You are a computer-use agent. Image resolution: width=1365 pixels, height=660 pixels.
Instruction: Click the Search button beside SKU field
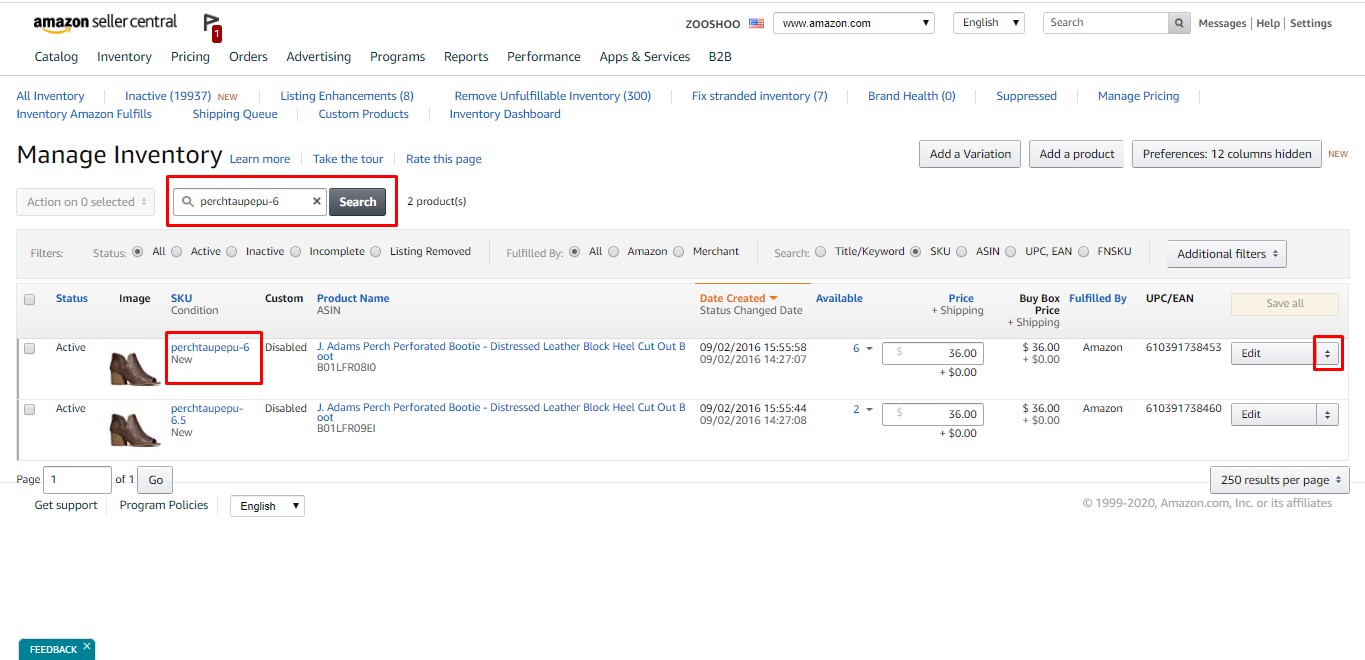(357, 202)
